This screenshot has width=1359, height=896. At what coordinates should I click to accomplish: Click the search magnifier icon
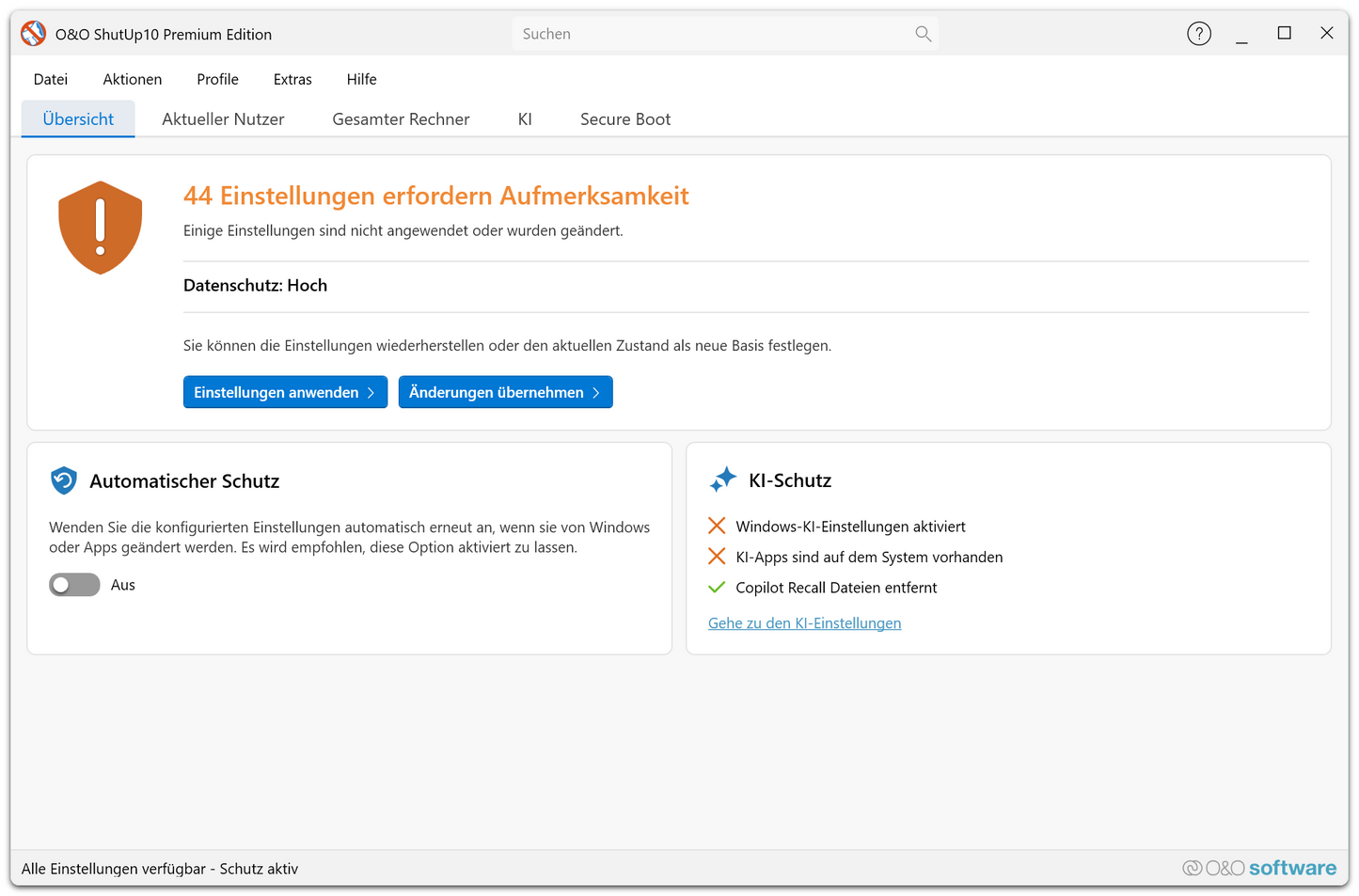pyautogui.click(x=923, y=34)
